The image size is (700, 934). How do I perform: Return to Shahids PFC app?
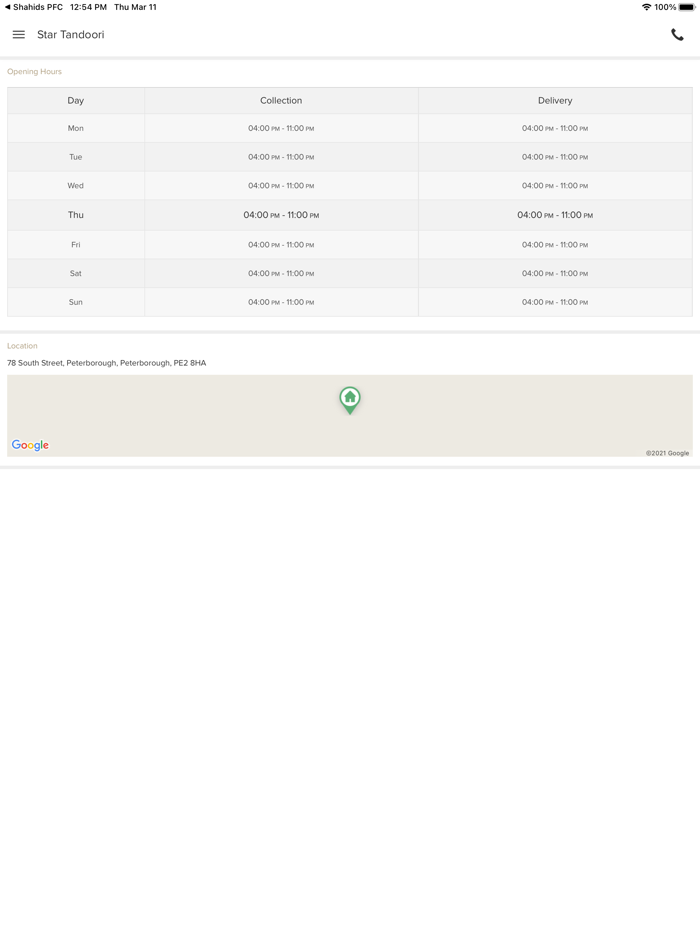(34, 7)
